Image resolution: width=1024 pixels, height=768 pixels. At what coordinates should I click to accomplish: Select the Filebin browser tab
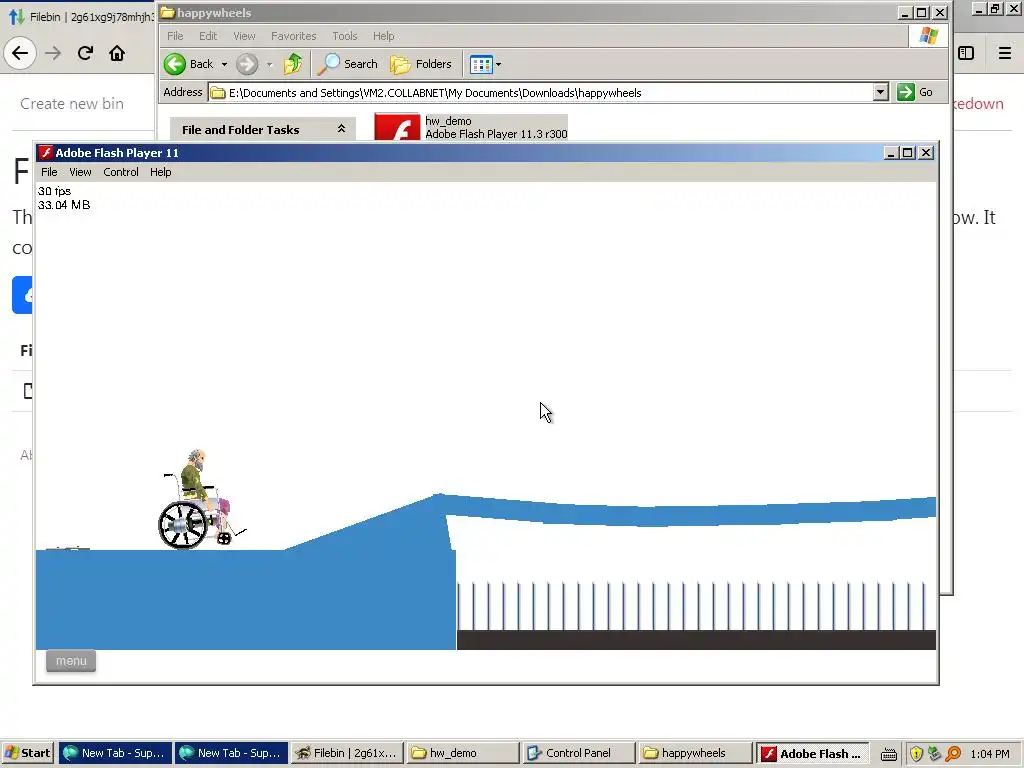pos(82,16)
